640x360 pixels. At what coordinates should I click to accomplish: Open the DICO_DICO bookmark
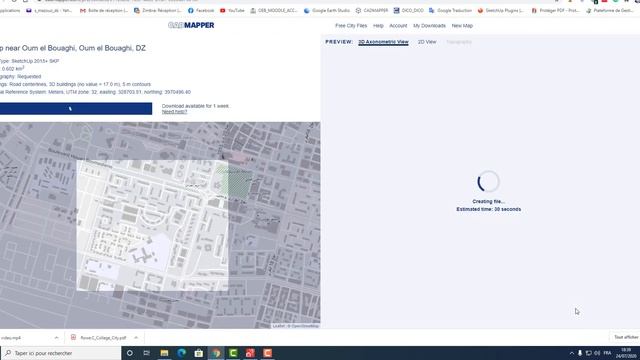409,11
